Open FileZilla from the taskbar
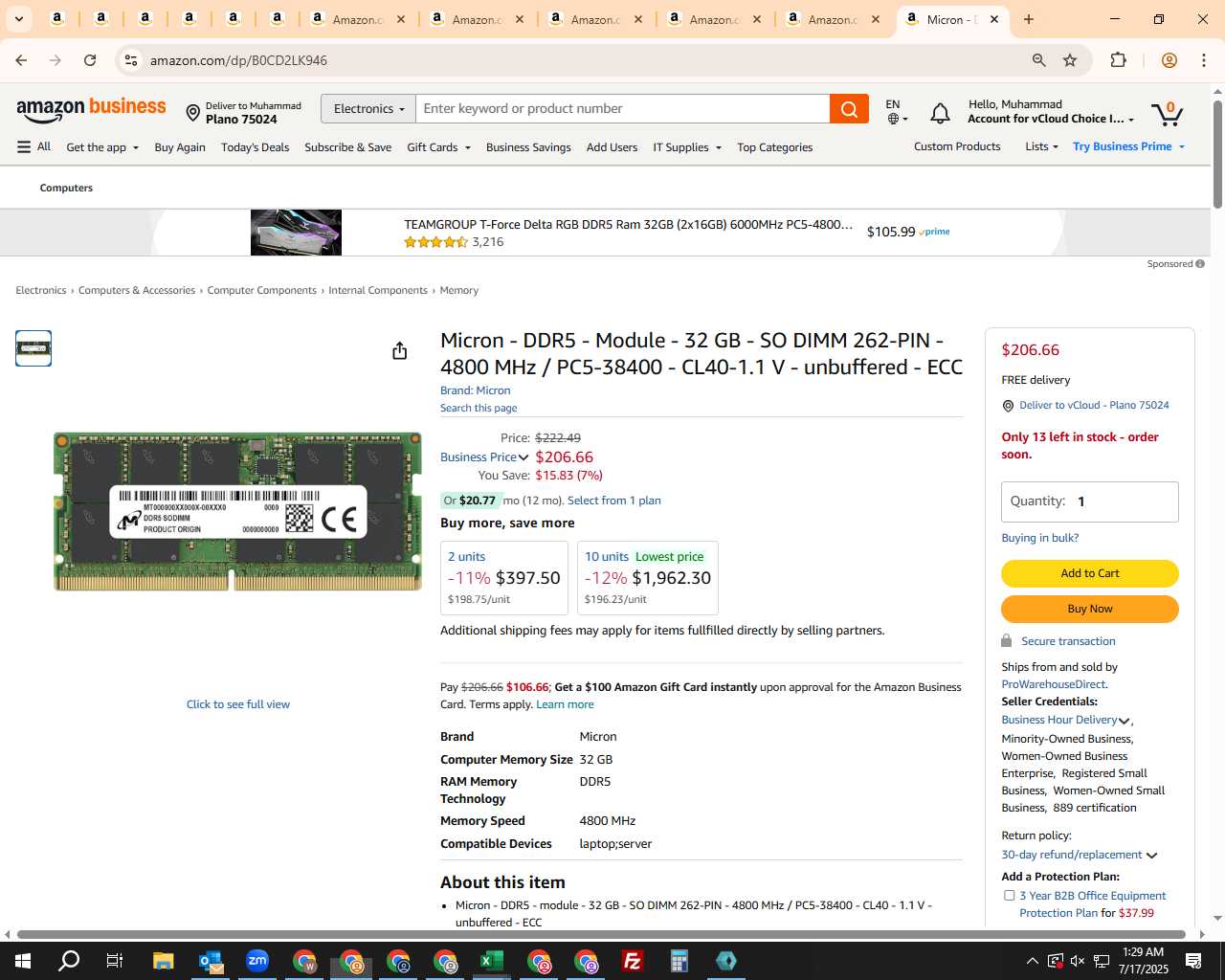The height and width of the screenshot is (980, 1225). [633, 961]
